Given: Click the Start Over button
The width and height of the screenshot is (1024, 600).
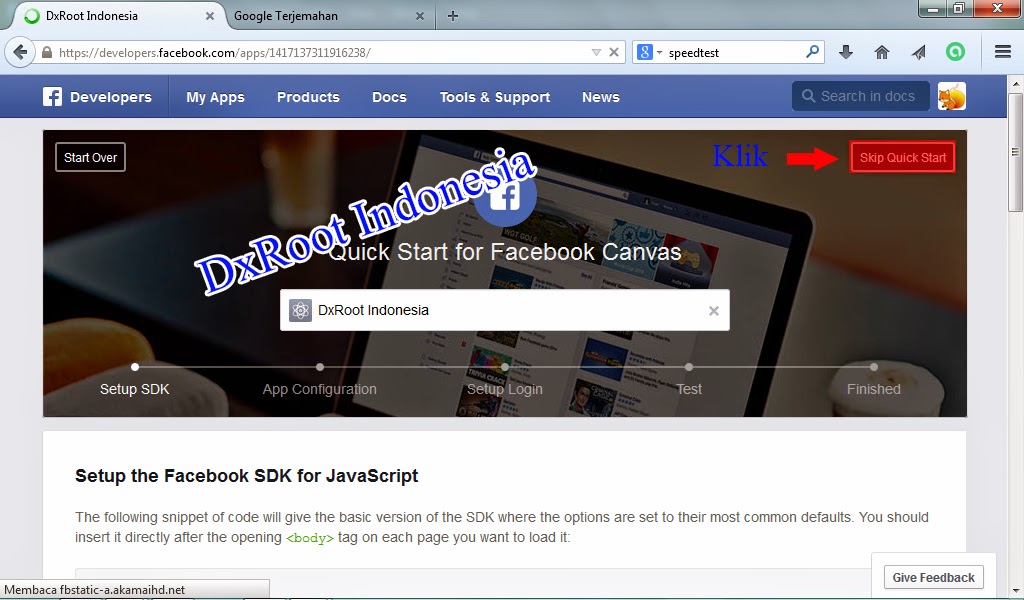Looking at the screenshot, I should [x=90, y=157].
